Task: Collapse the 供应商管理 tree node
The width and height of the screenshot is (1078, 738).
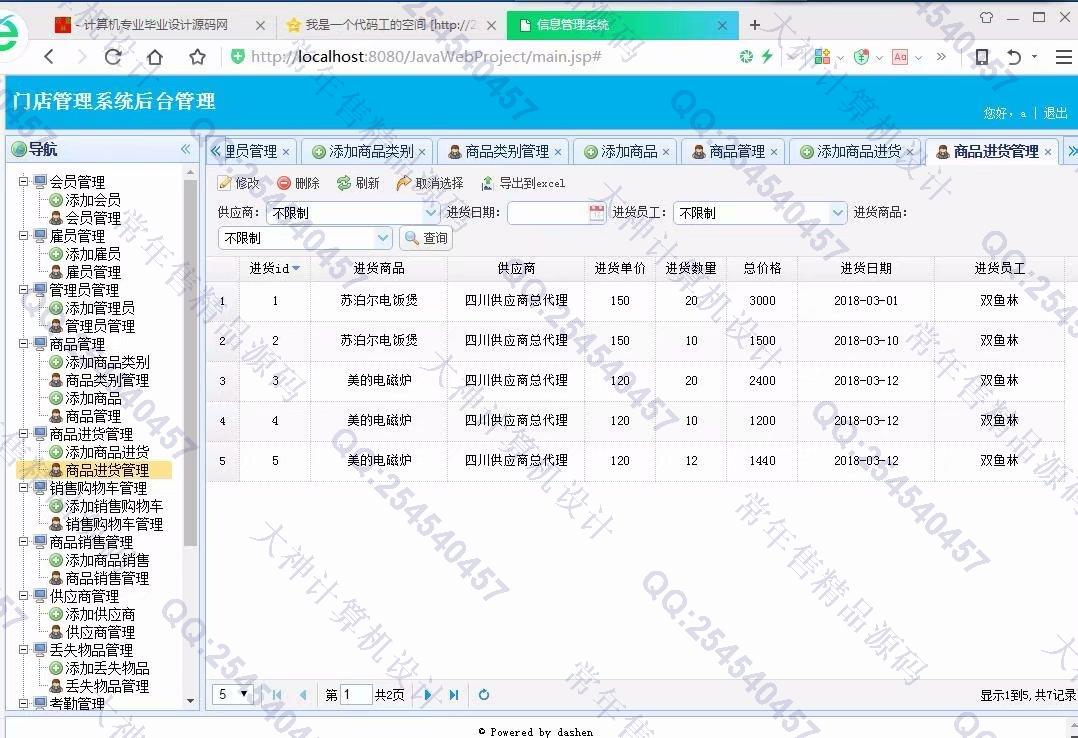Action: (23, 596)
